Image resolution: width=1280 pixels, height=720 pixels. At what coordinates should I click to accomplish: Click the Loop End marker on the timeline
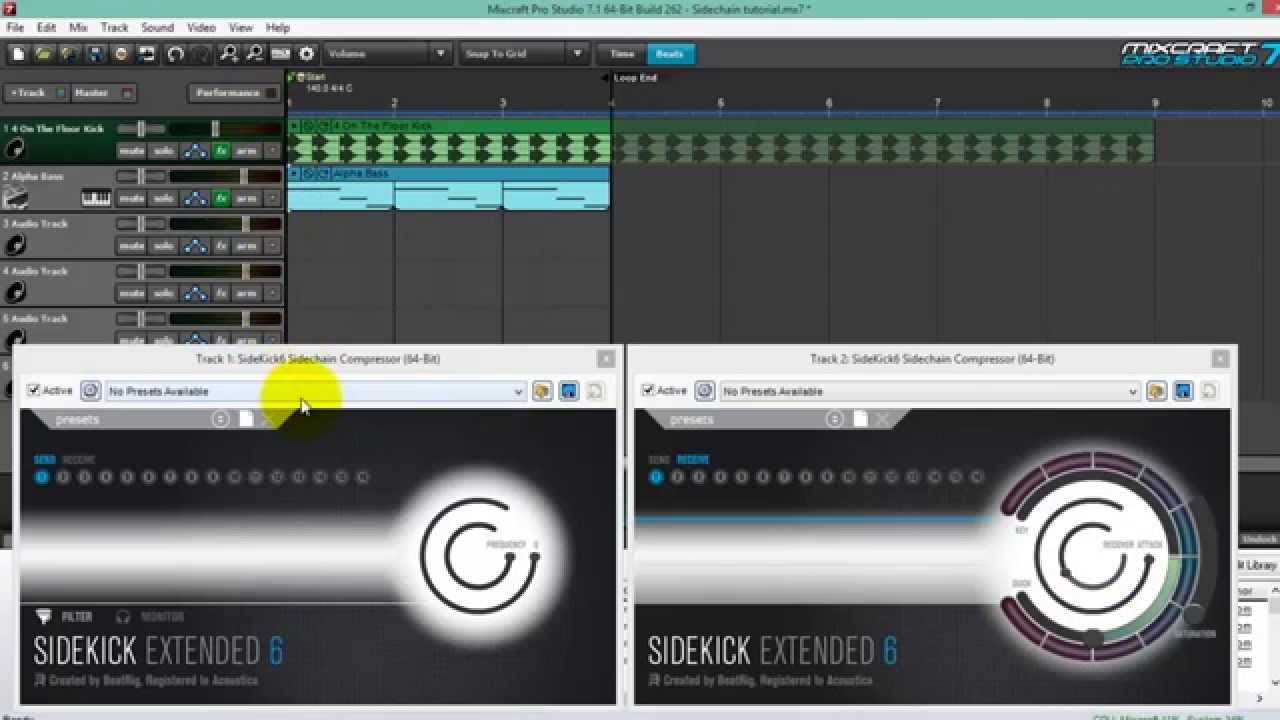(634, 78)
